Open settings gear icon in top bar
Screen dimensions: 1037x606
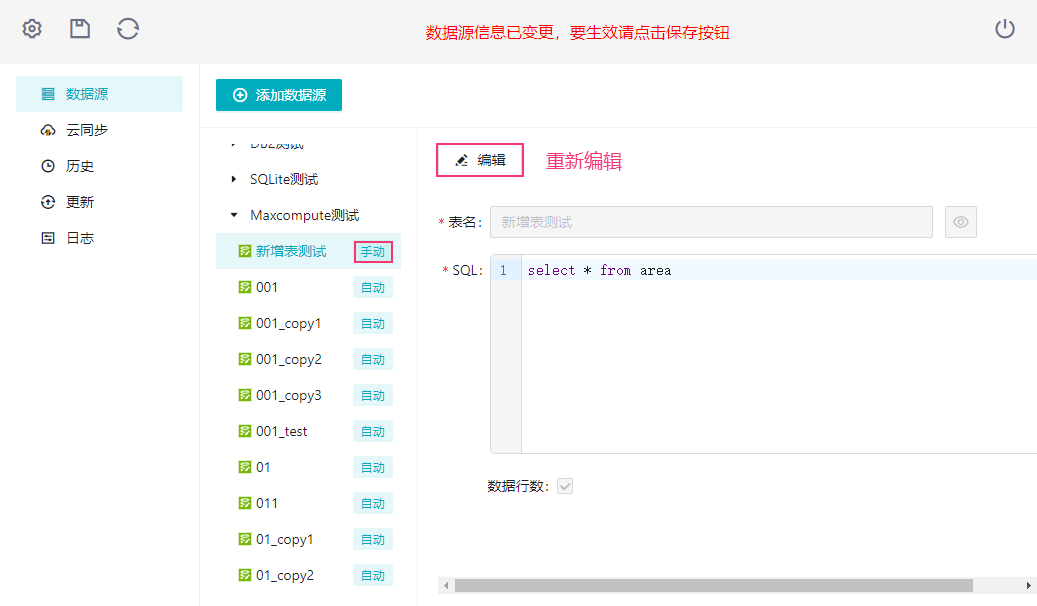pyautogui.click(x=32, y=28)
